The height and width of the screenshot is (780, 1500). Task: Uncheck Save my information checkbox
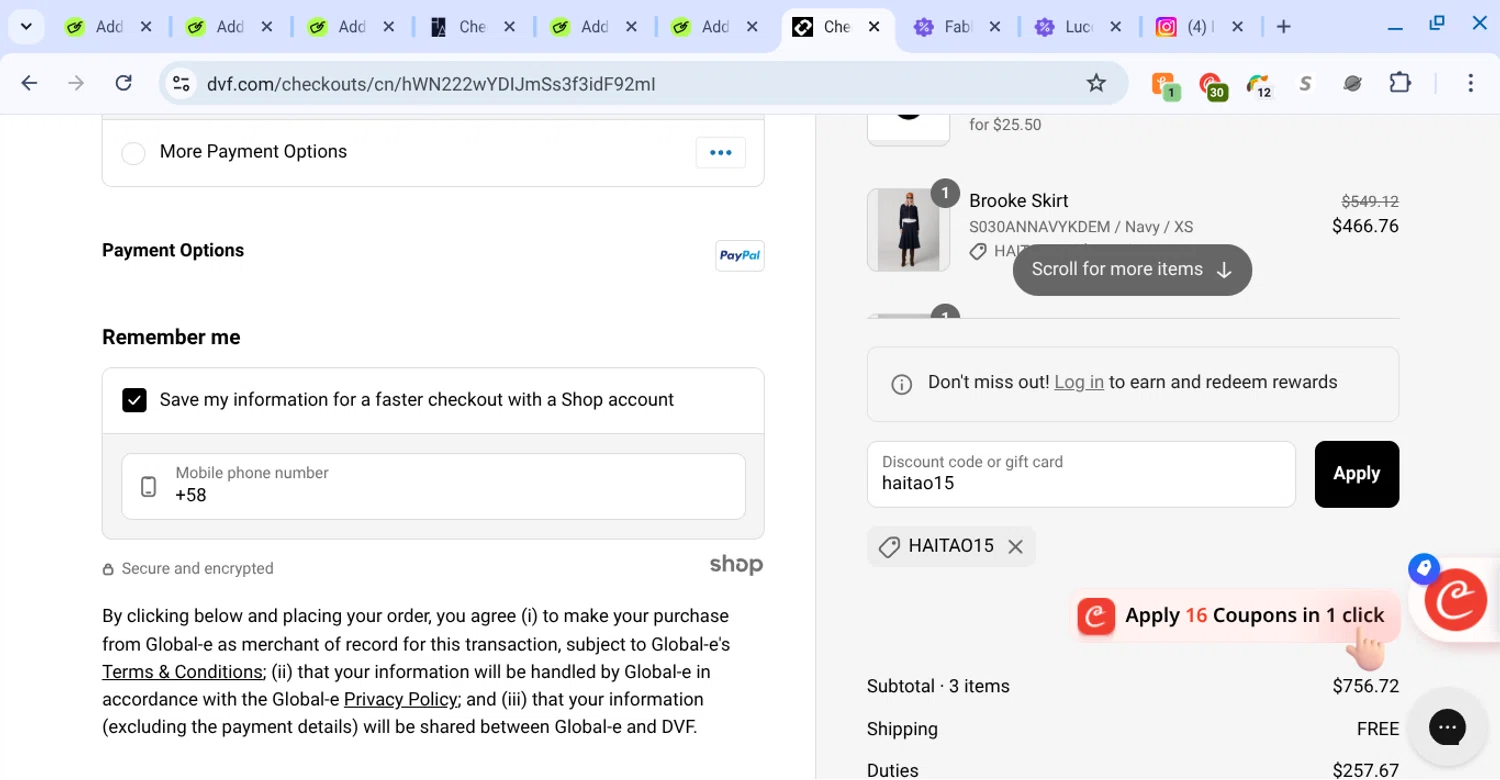point(134,400)
